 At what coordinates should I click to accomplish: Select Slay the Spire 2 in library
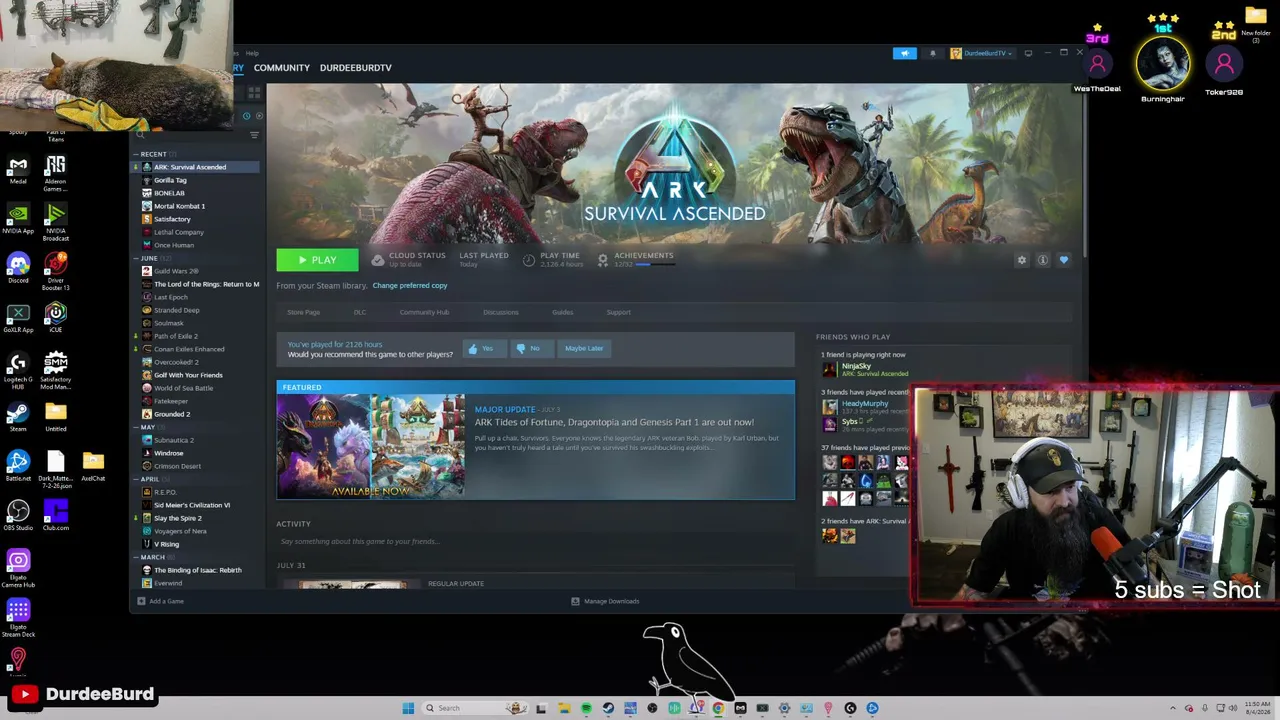coord(197,518)
